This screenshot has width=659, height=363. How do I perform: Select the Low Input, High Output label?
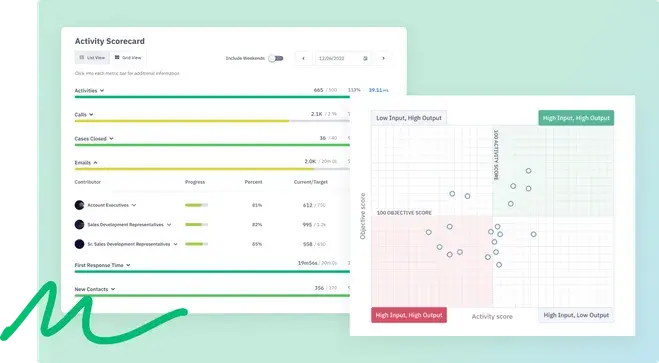point(409,118)
